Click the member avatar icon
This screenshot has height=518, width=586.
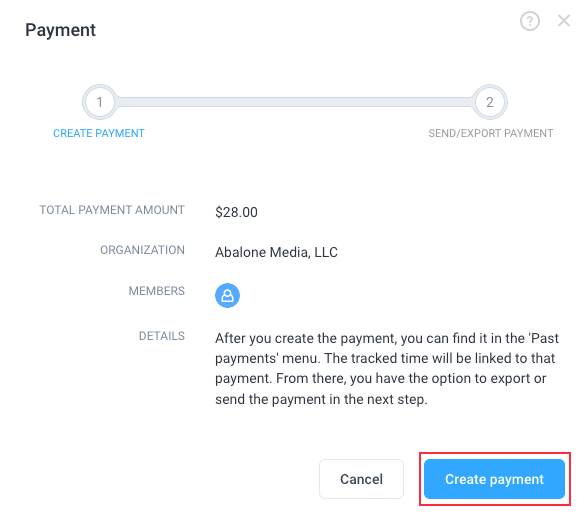[x=227, y=295]
